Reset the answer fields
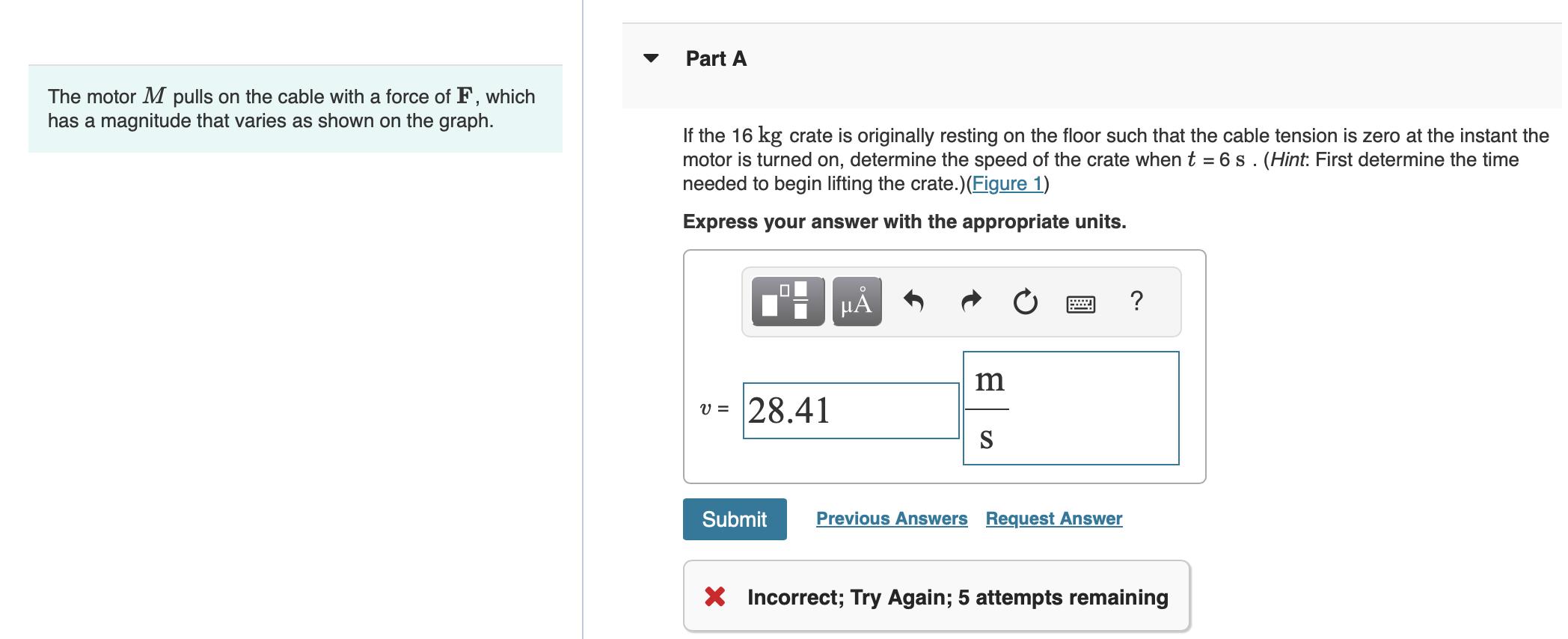1568x639 pixels. [1025, 302]
